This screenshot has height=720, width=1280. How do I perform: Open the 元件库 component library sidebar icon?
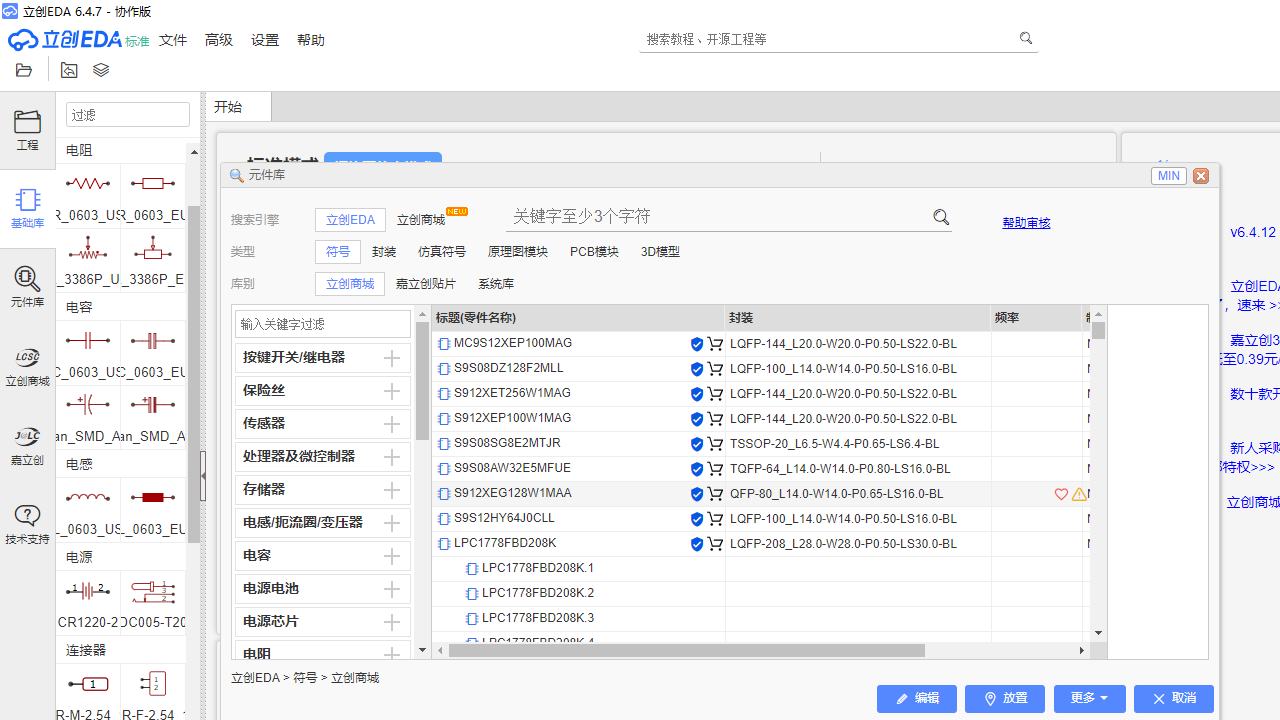coord(27,287)
